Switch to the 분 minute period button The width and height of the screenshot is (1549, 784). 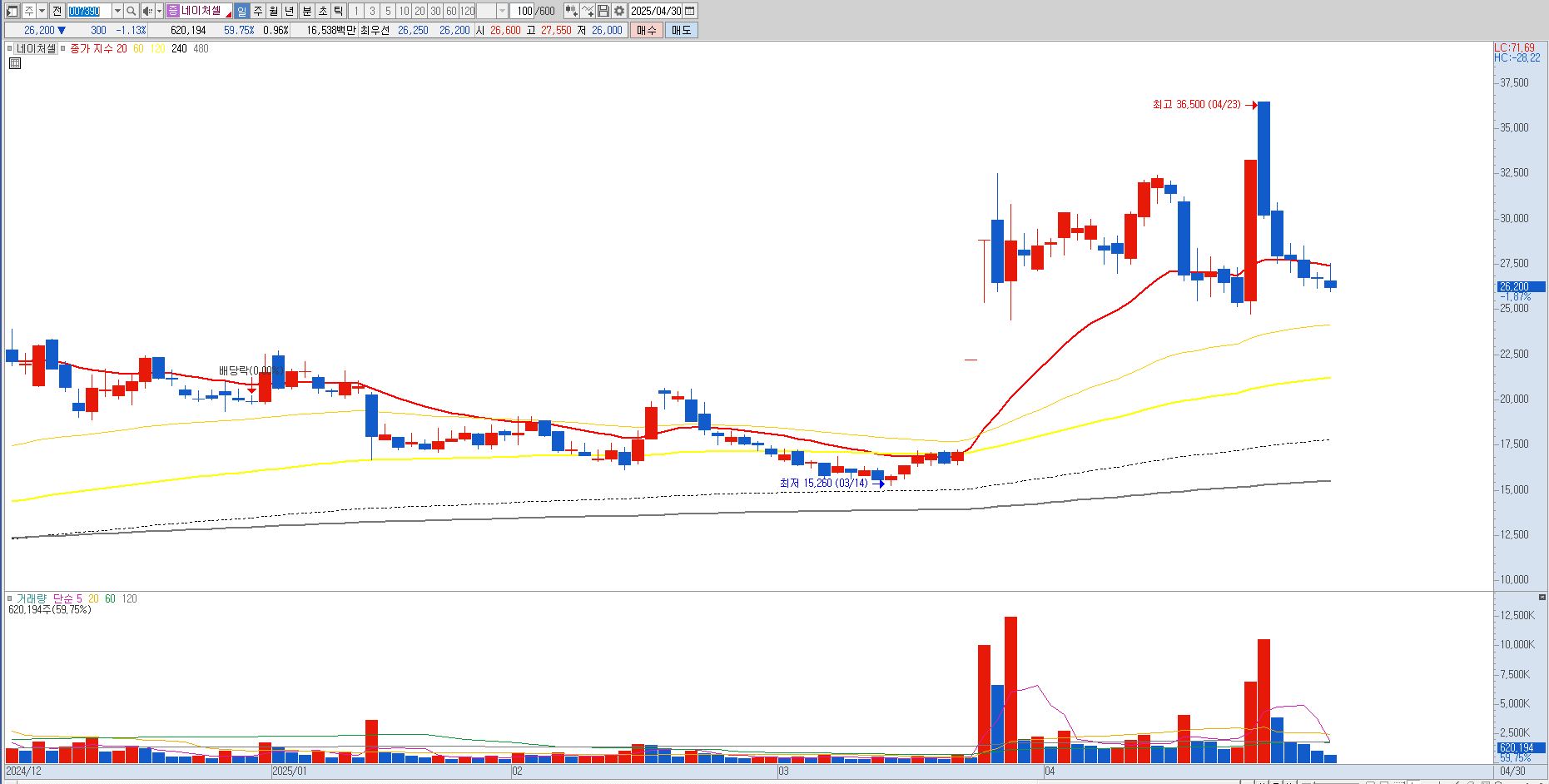(306, 11)
